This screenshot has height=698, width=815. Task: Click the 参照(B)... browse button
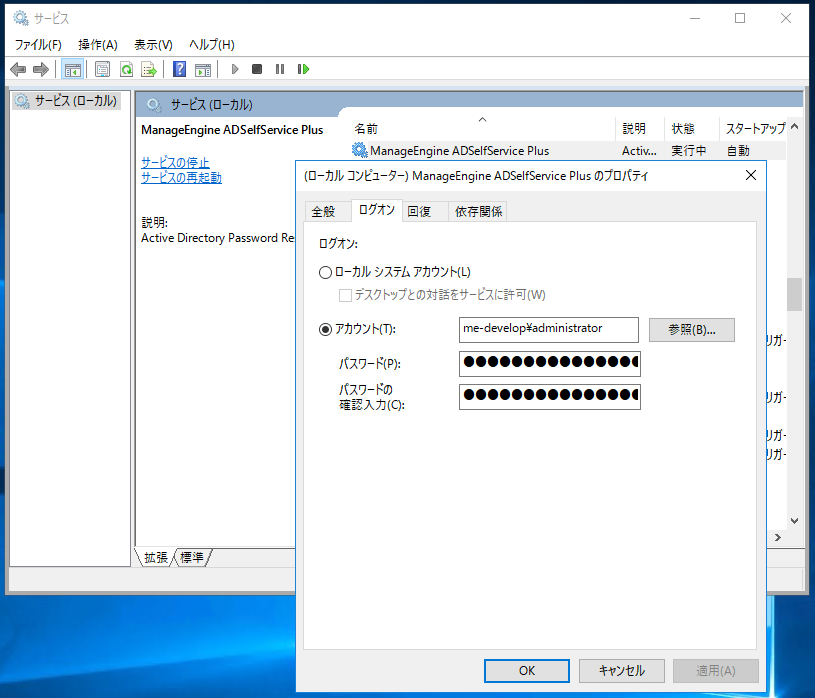692,330
